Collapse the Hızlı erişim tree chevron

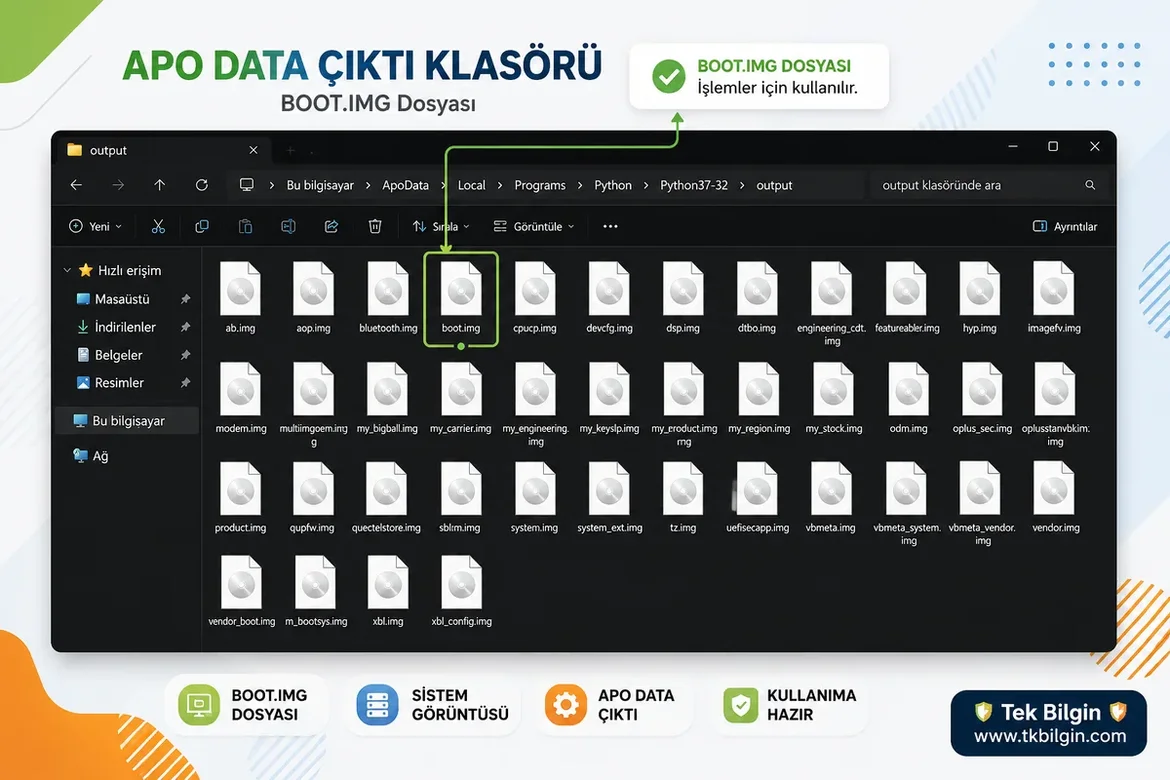click(x=67, y=270)
